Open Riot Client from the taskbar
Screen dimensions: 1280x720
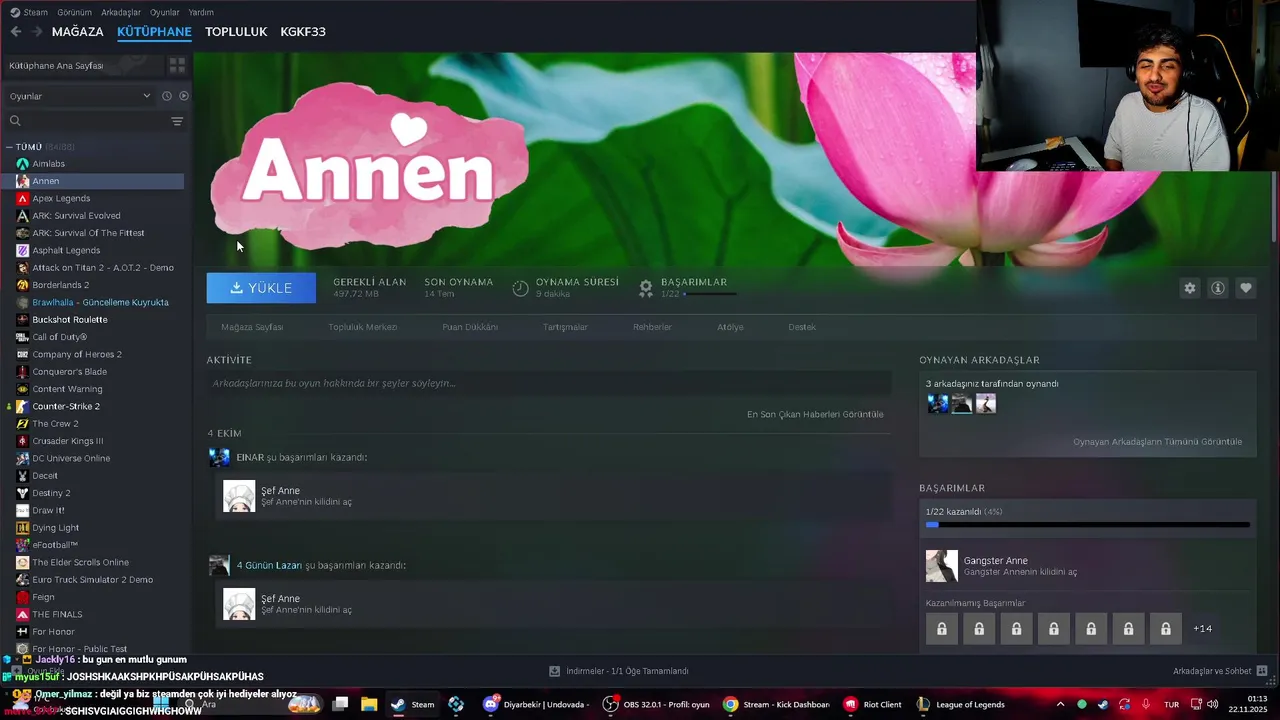pyautogui.click(x=873, y=705)
